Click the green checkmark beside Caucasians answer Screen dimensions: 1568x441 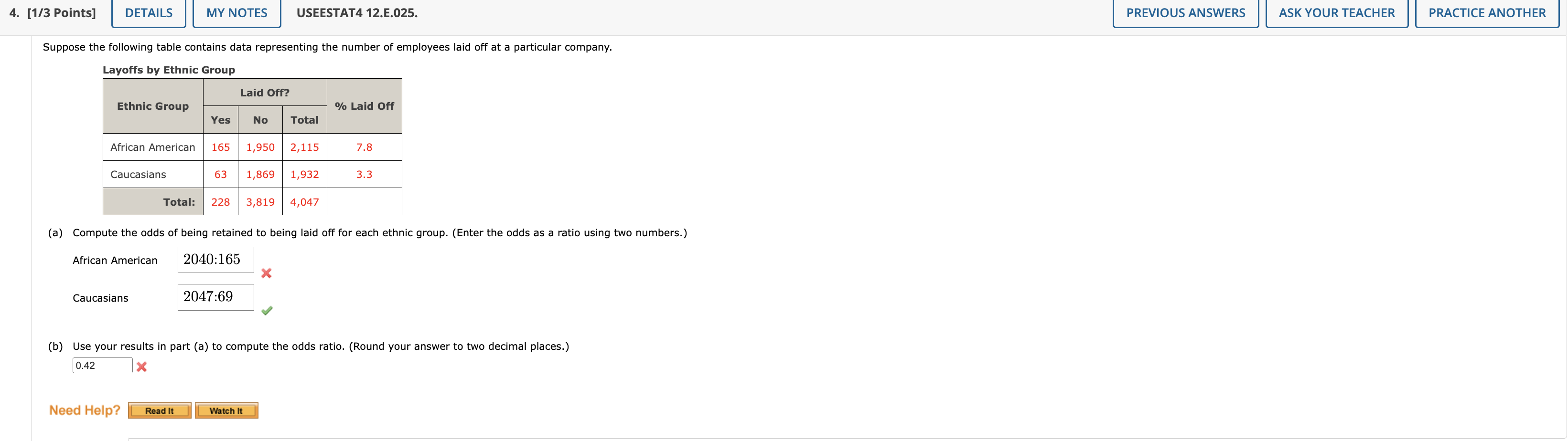pyautogui.click(x=266, y=311)
